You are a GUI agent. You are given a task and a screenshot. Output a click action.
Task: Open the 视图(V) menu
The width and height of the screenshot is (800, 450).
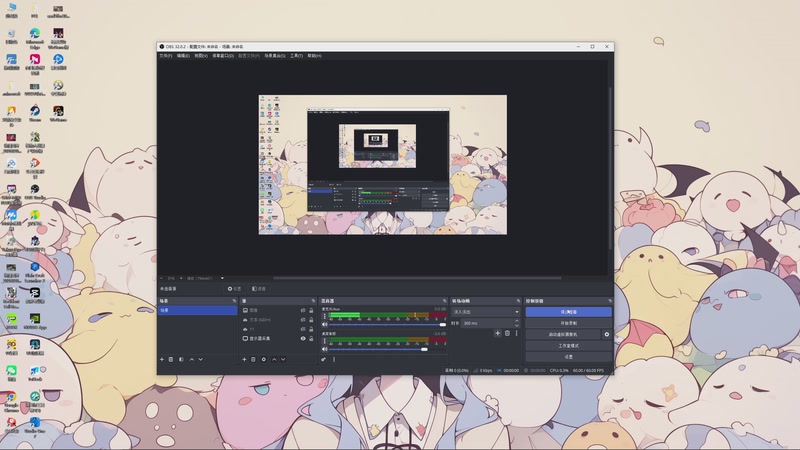(x=201, y=56)
